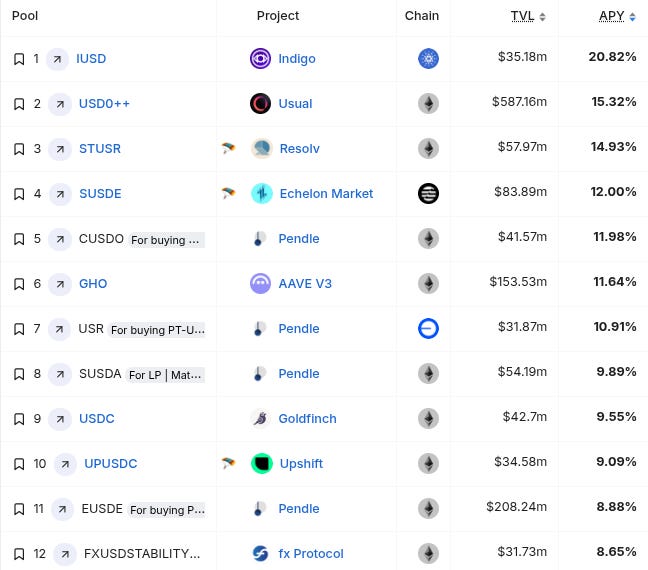Open the AAVE V3 project link
The width and height of the screenshot is (648, 570).
click(305, 284)
